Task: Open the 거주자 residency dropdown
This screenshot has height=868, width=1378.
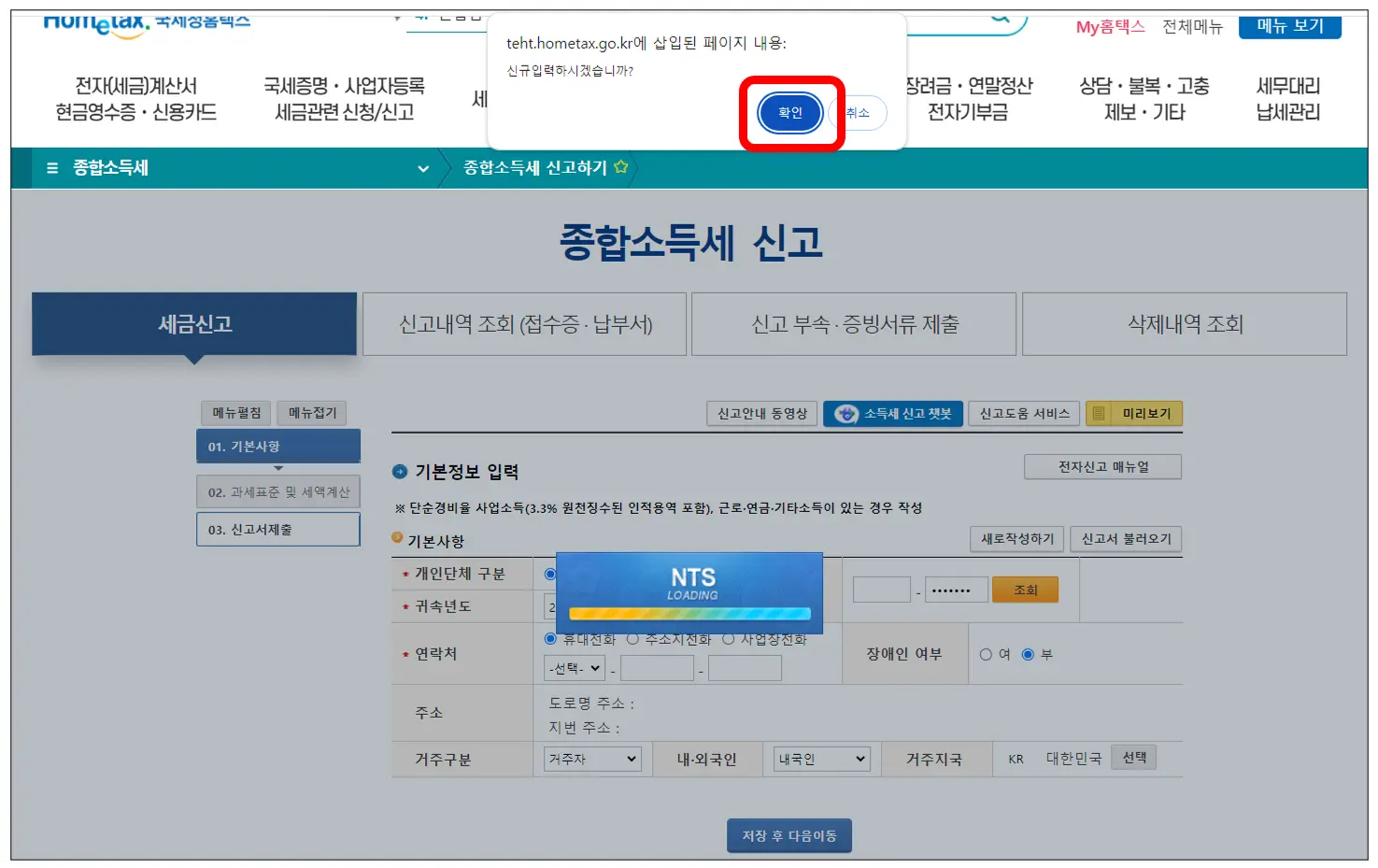Action: (591, 759)
